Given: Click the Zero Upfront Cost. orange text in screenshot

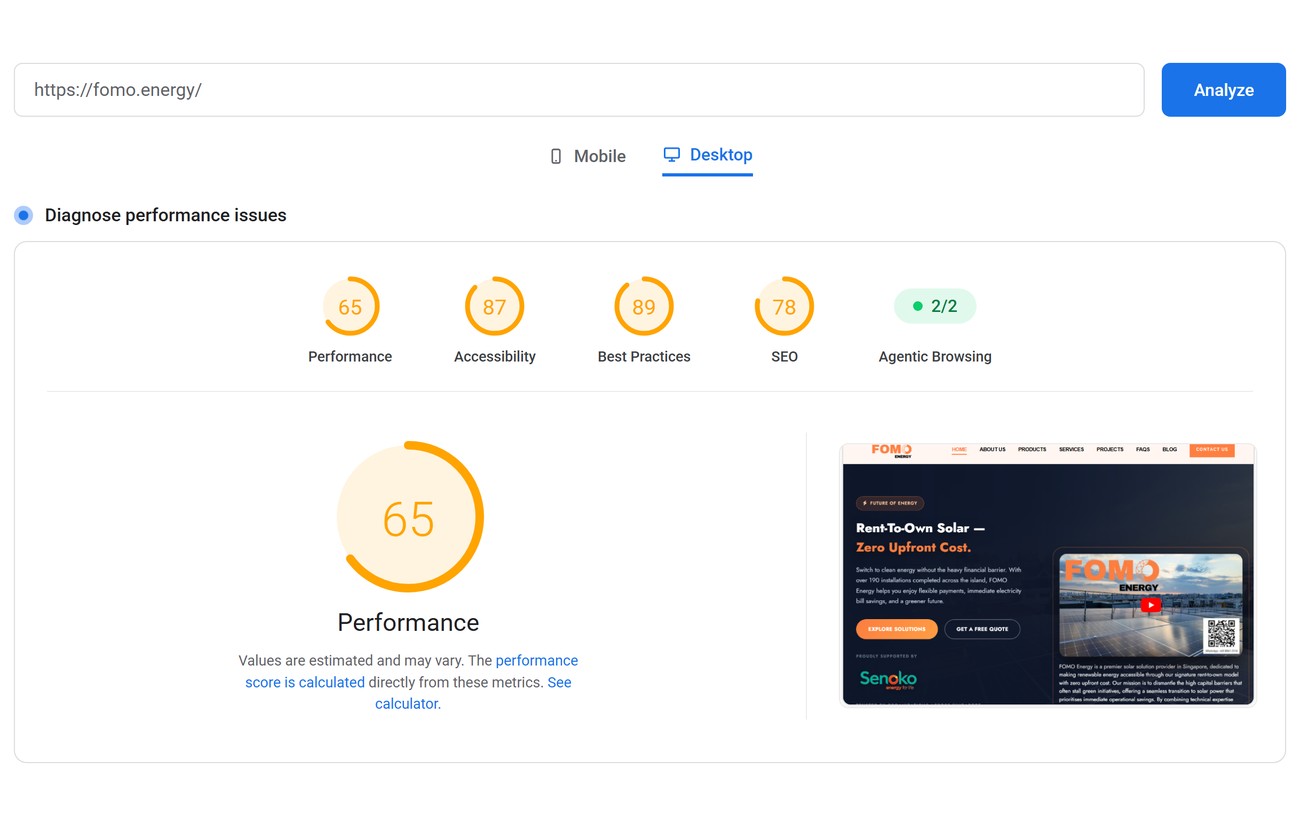Looking at the screenshot, I should [x=913, y=547].
